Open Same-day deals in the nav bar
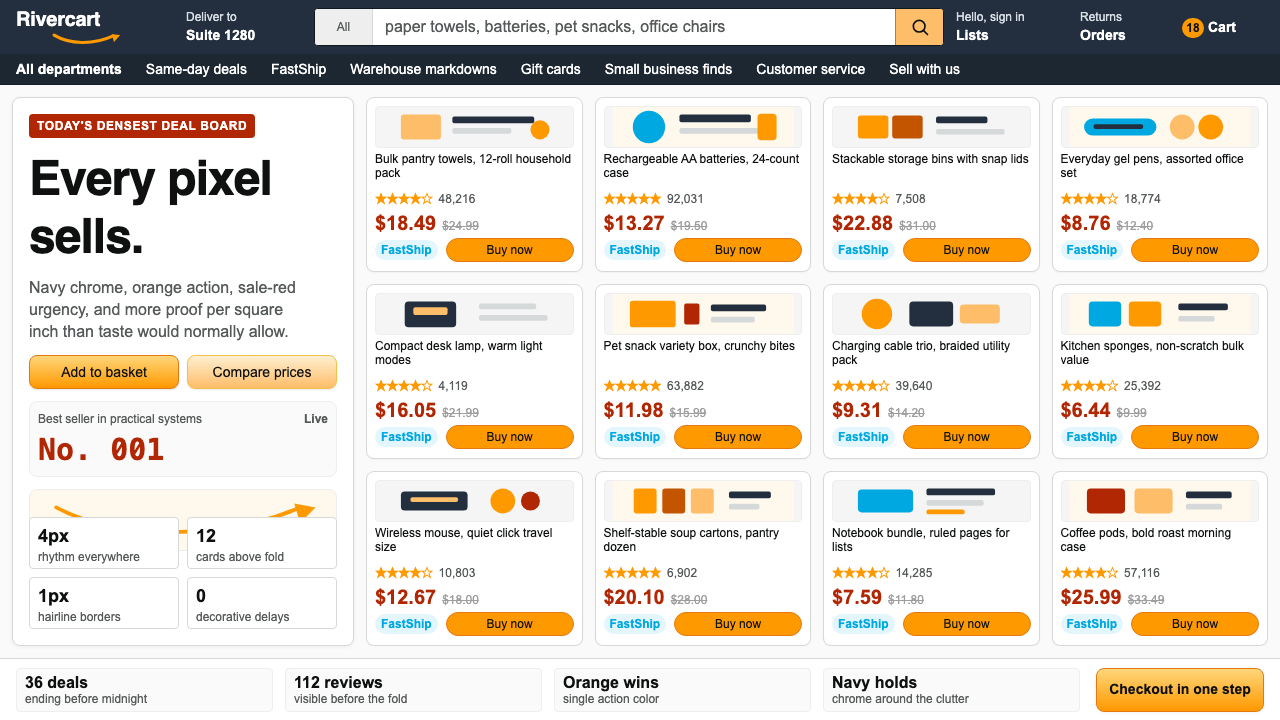1280x720 pixels. [x=196, y=69]
